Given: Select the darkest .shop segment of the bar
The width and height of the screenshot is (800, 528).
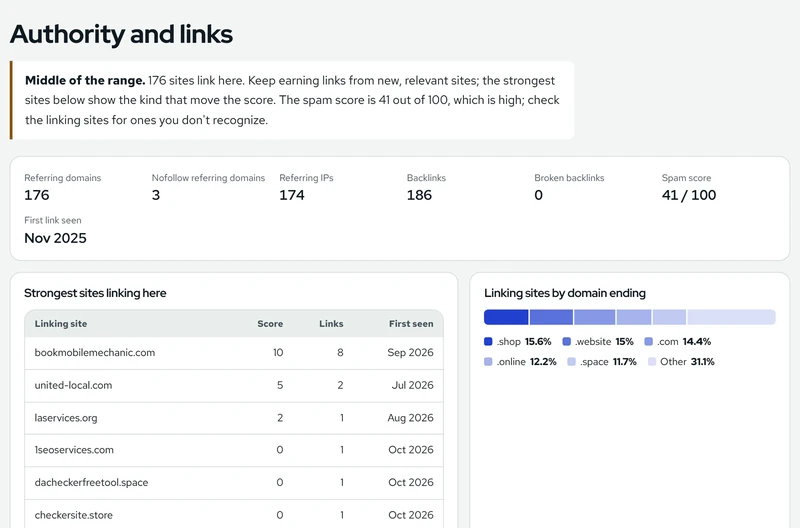Looking at the screenshot, I should (506, 317).
